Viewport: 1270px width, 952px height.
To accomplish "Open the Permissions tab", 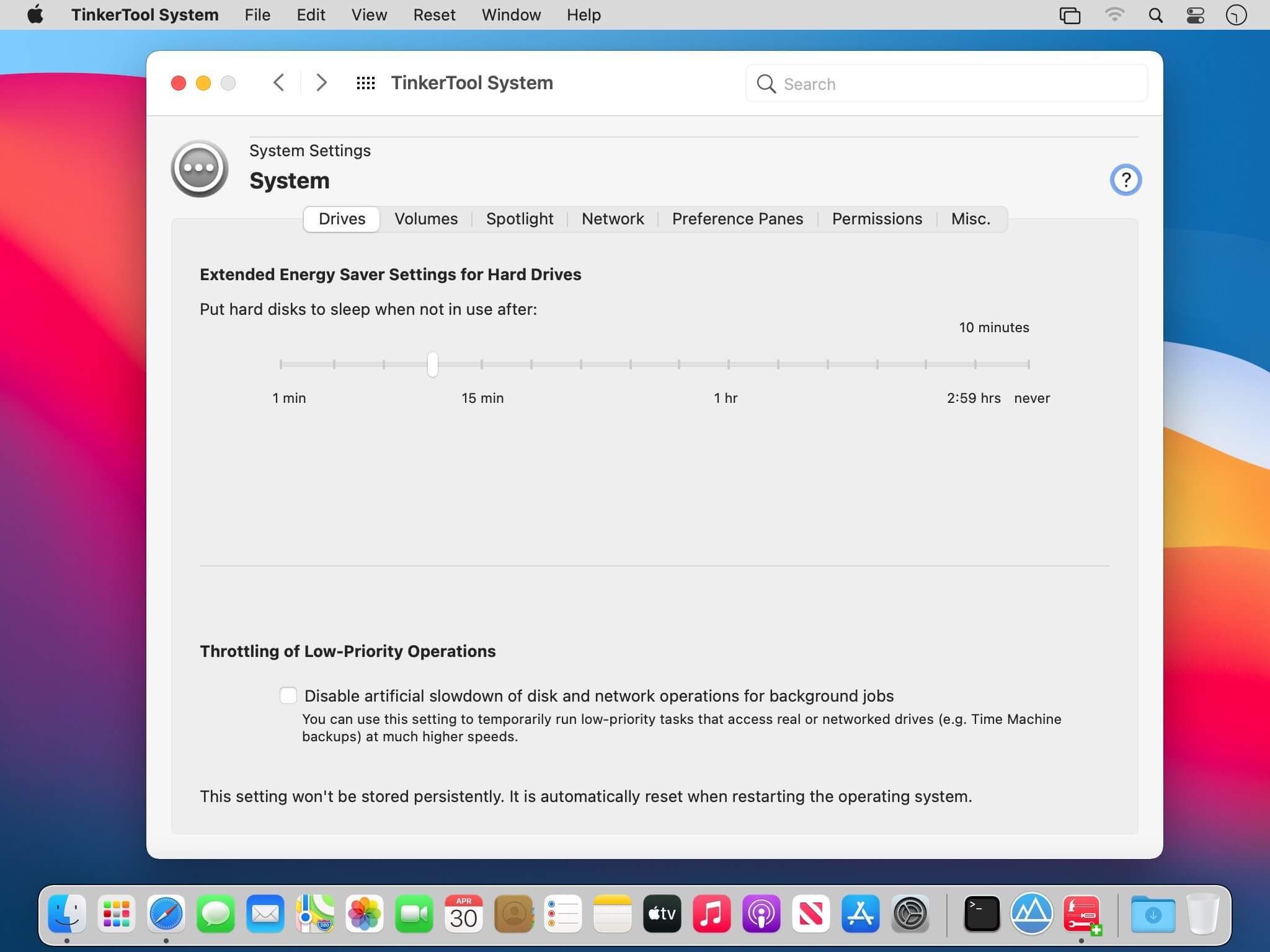I will click(877, 219).
